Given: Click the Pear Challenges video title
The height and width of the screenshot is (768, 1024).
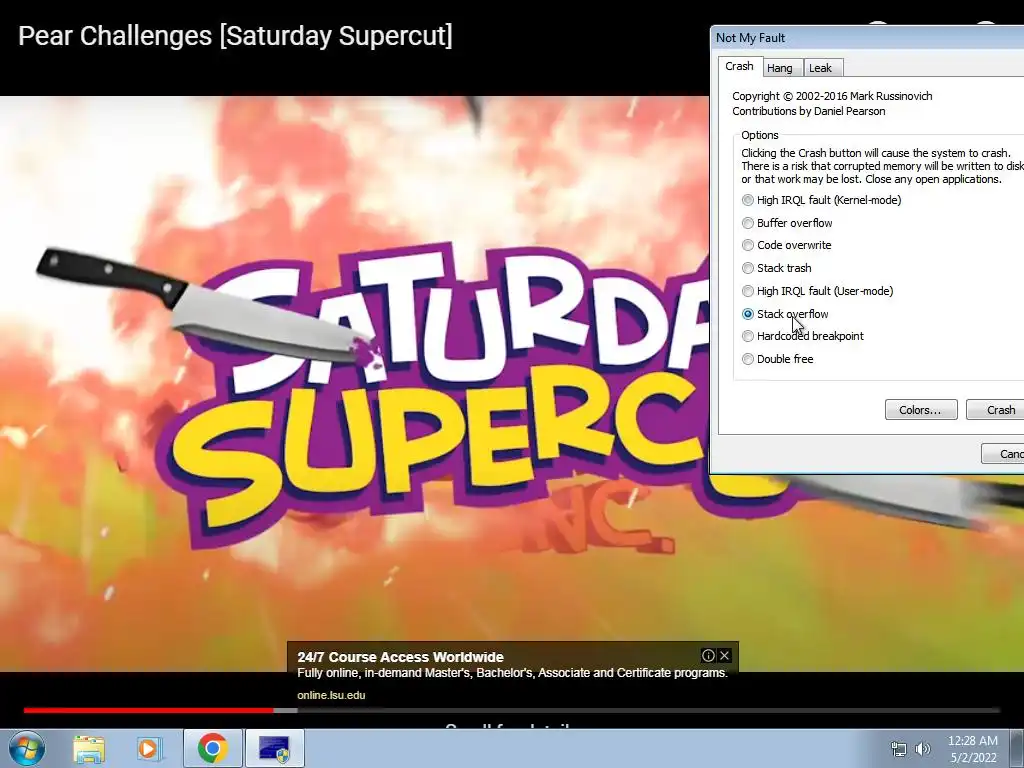Looking at the screenshot, I should 235,36.
